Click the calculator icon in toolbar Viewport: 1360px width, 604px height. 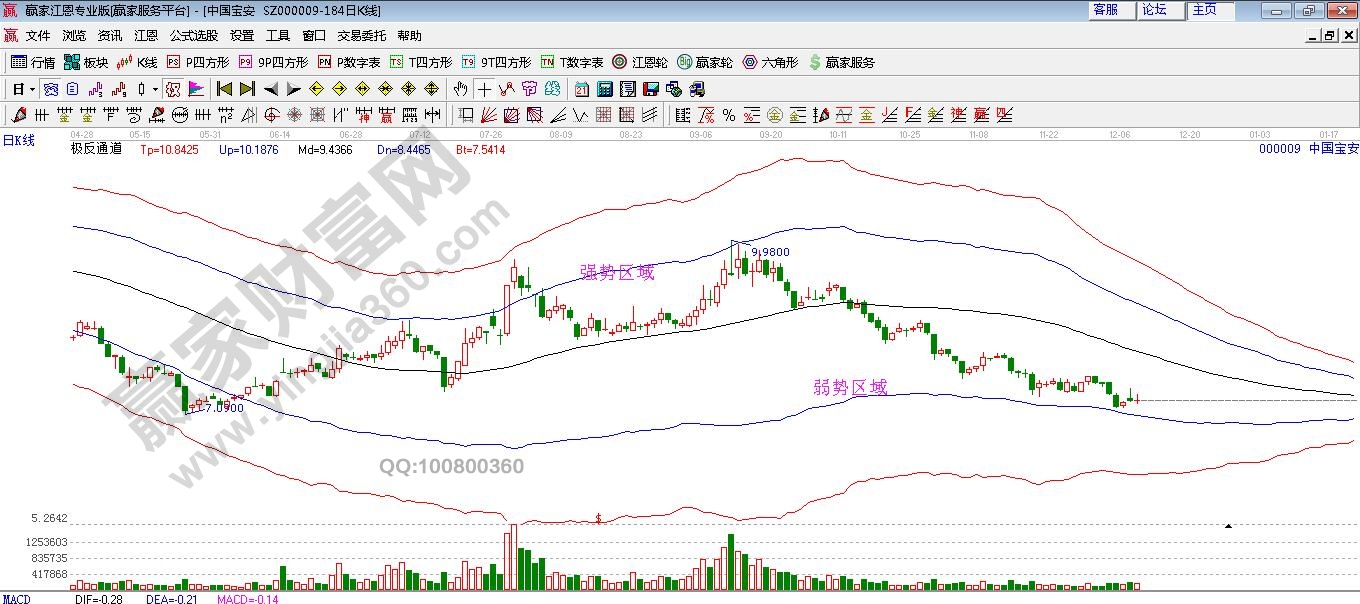coord(604,89)
